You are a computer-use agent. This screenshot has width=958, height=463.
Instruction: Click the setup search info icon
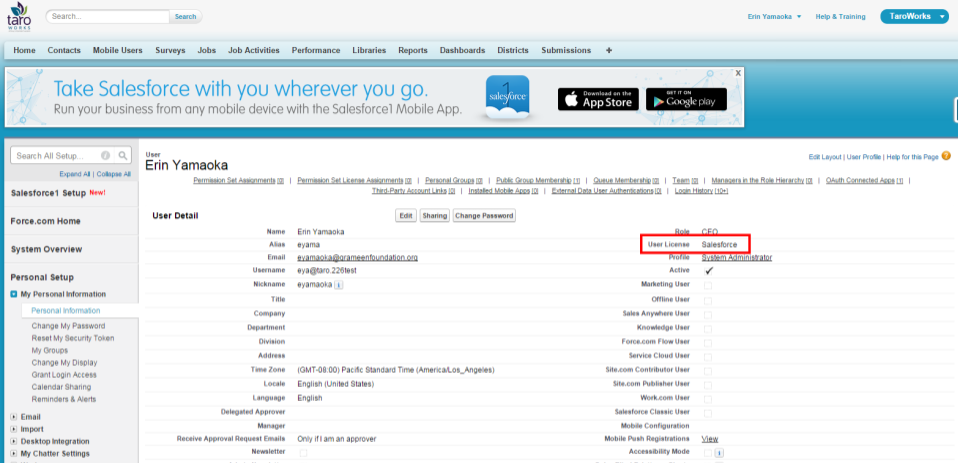click(105, 156)
